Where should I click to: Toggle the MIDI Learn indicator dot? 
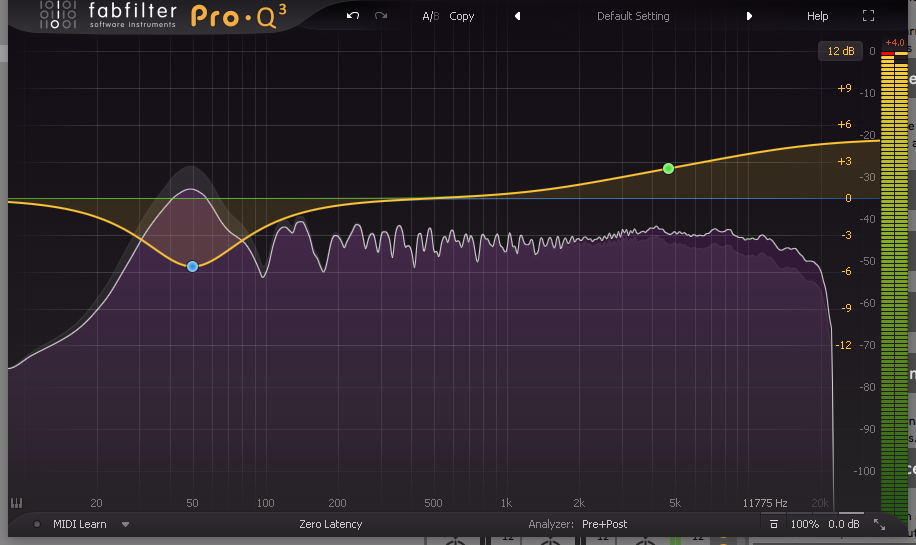click(37, 524)
